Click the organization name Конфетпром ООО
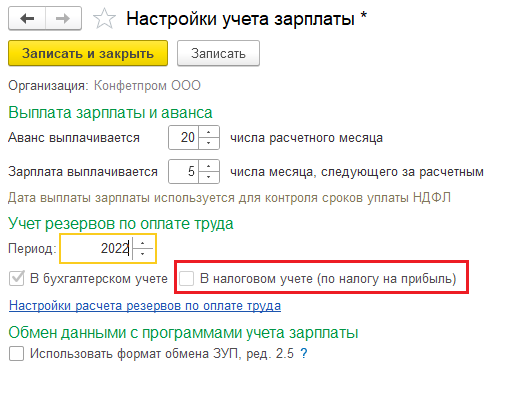The height and width of the screenshot is (397, 532). [x=147, y=86]
